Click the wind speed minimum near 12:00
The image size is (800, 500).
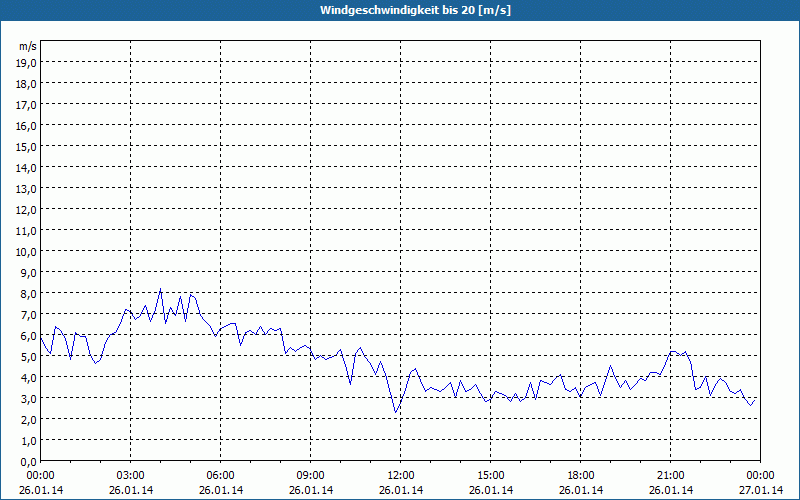[395, 412]
